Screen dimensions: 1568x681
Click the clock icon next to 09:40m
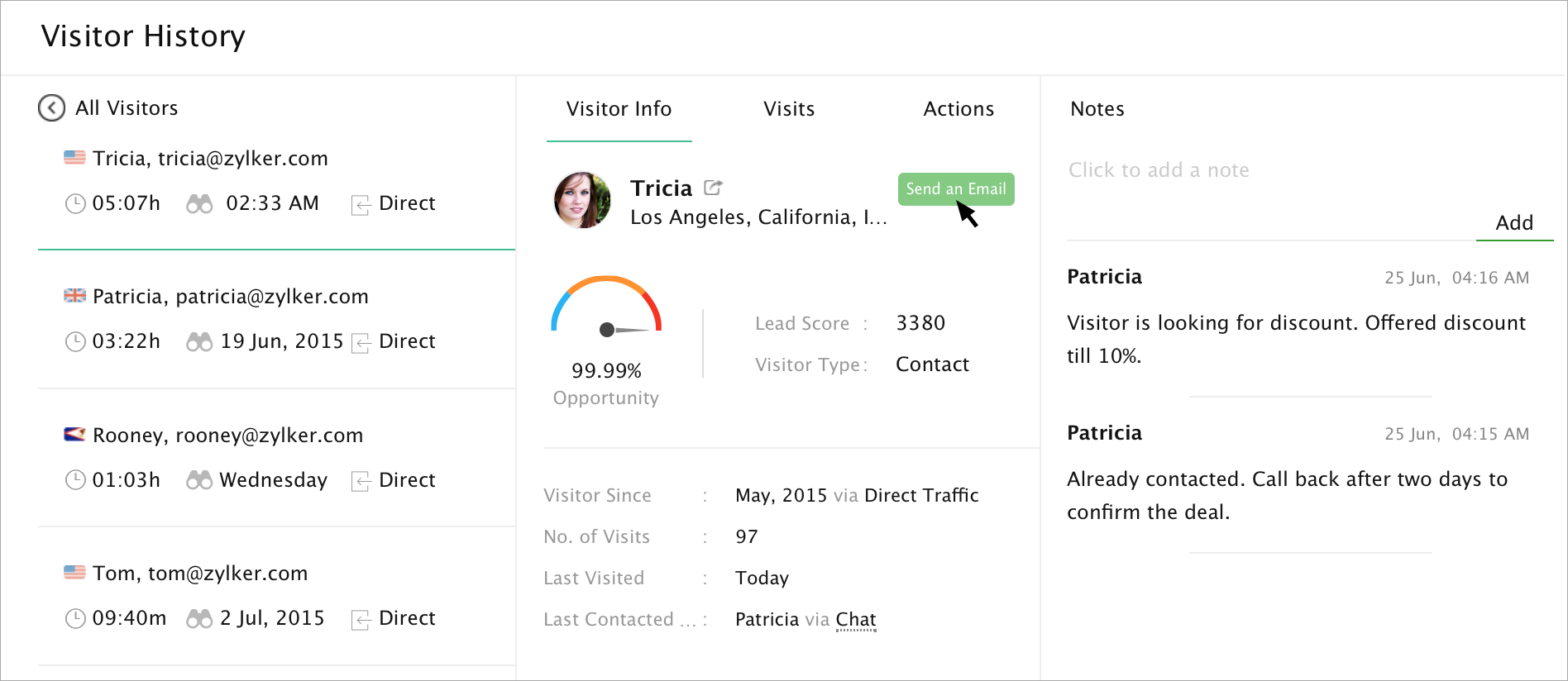(x=75, y=618)
